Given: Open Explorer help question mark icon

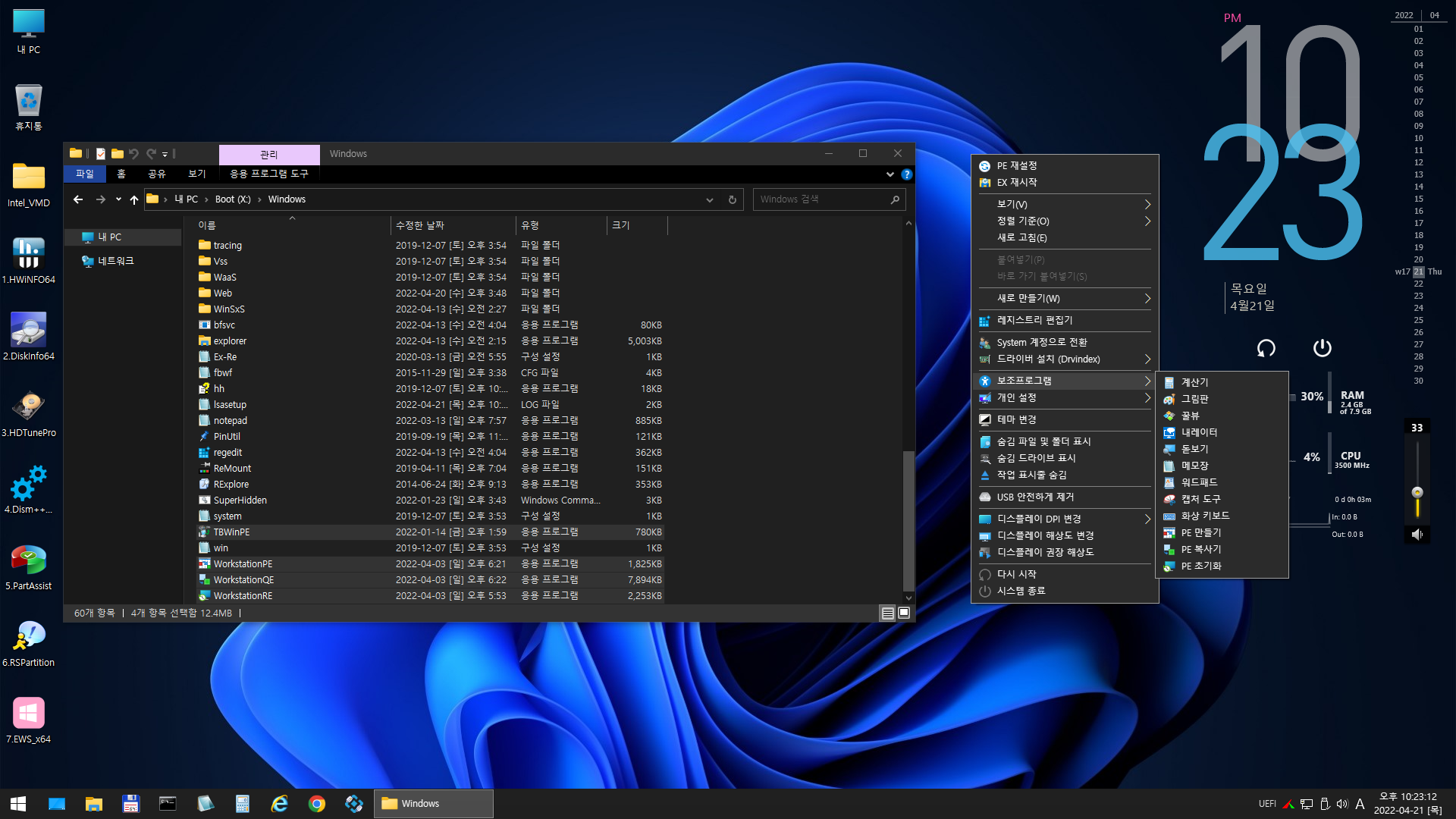Looking at the screenshot, I should pos(906,174).
